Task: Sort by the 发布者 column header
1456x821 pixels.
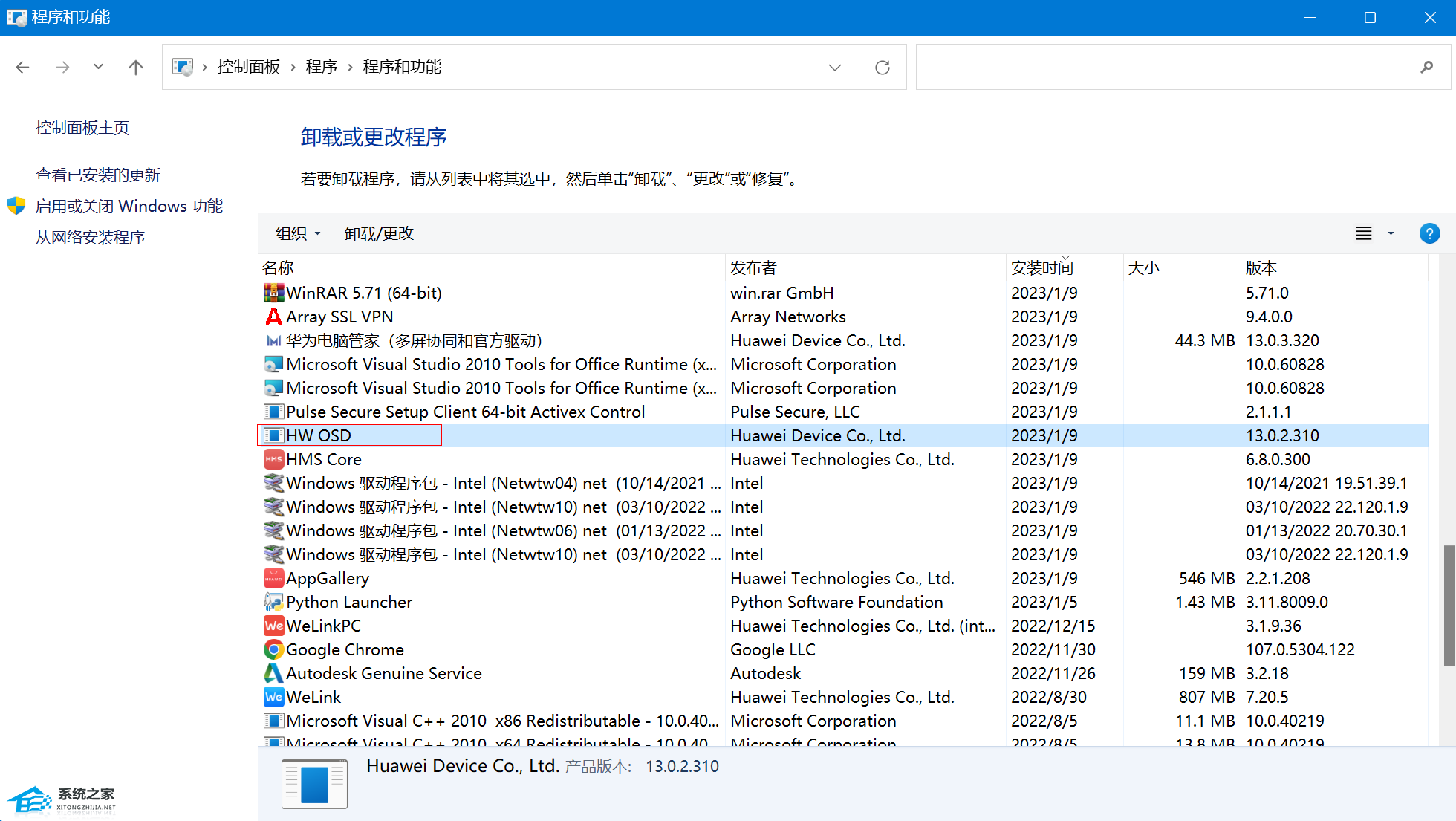Action: pos(753,267)
